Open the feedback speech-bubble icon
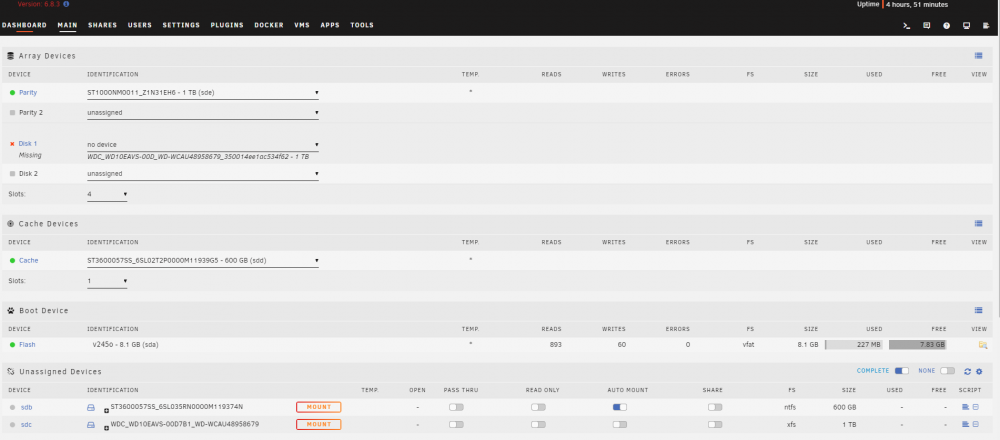Screen dimensions: 1000x440 pos(927,26)
